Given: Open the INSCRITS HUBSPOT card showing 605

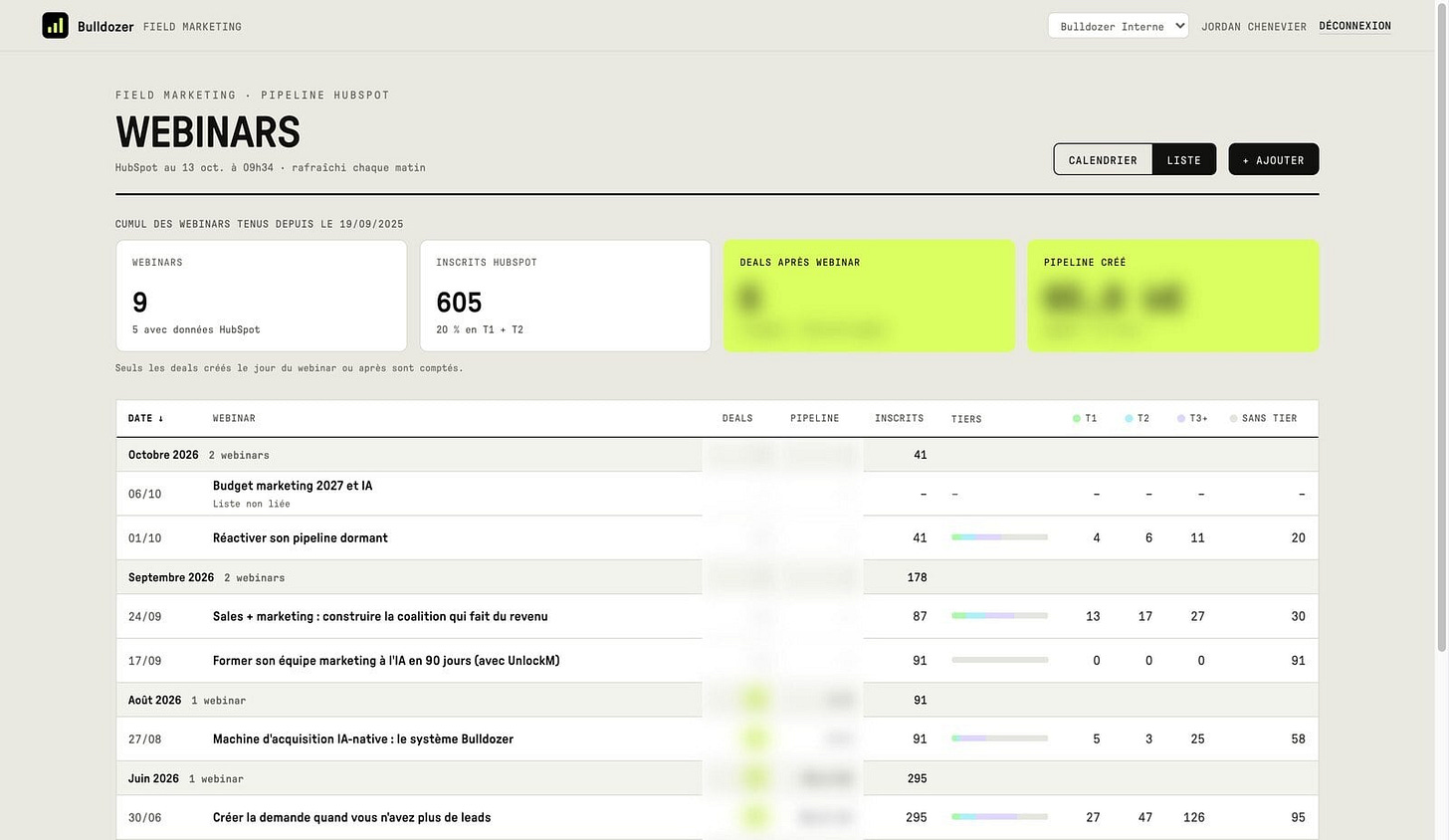Looking at the screenshot, I should [565, 296].
